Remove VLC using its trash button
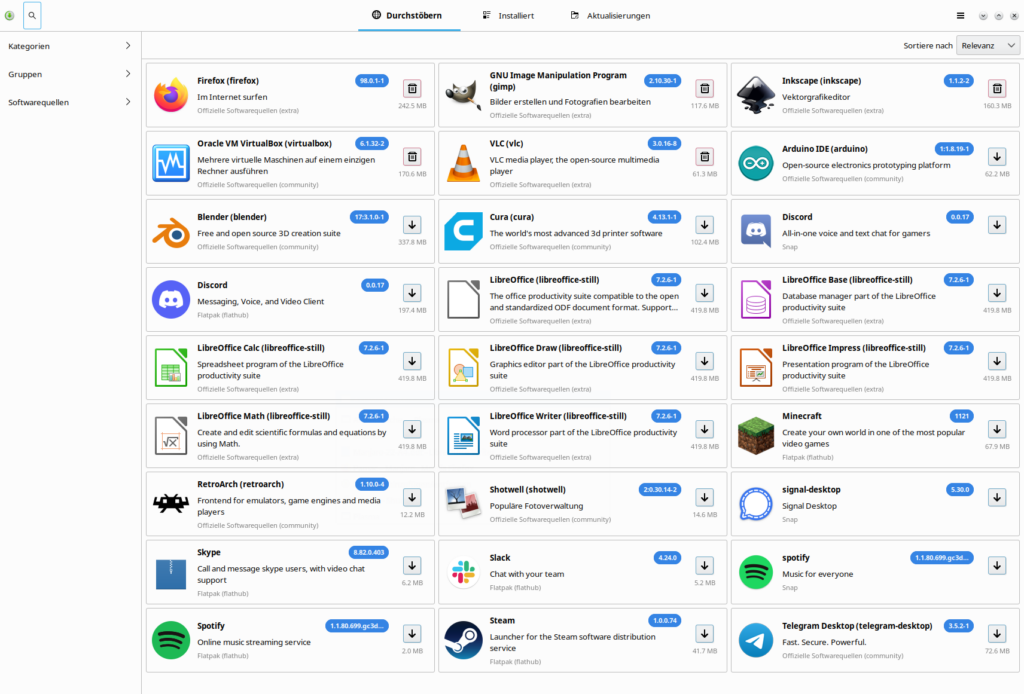The height and width of the screenshot is (694, 1024). point(705,157)
